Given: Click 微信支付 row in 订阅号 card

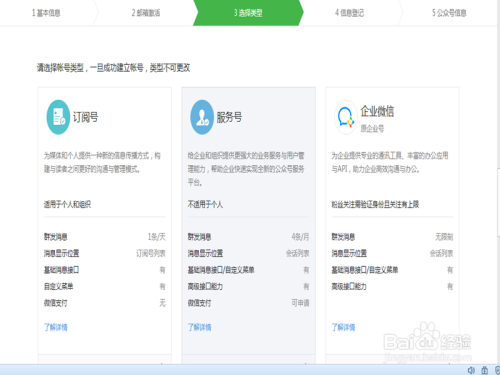Looking at the screenshot, I should click(x=105, y=303).
